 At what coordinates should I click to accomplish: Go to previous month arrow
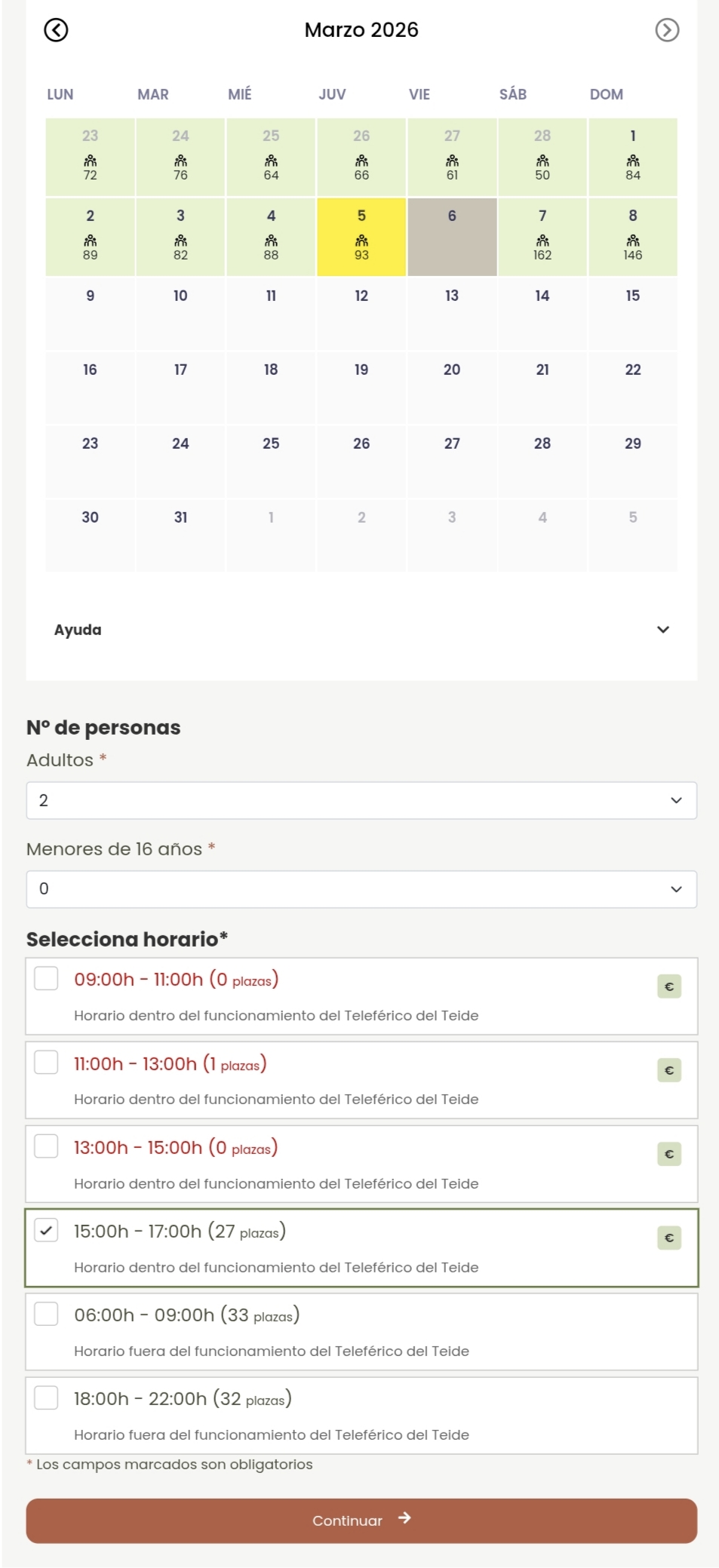pyautogui.click(x=57, y=30)
